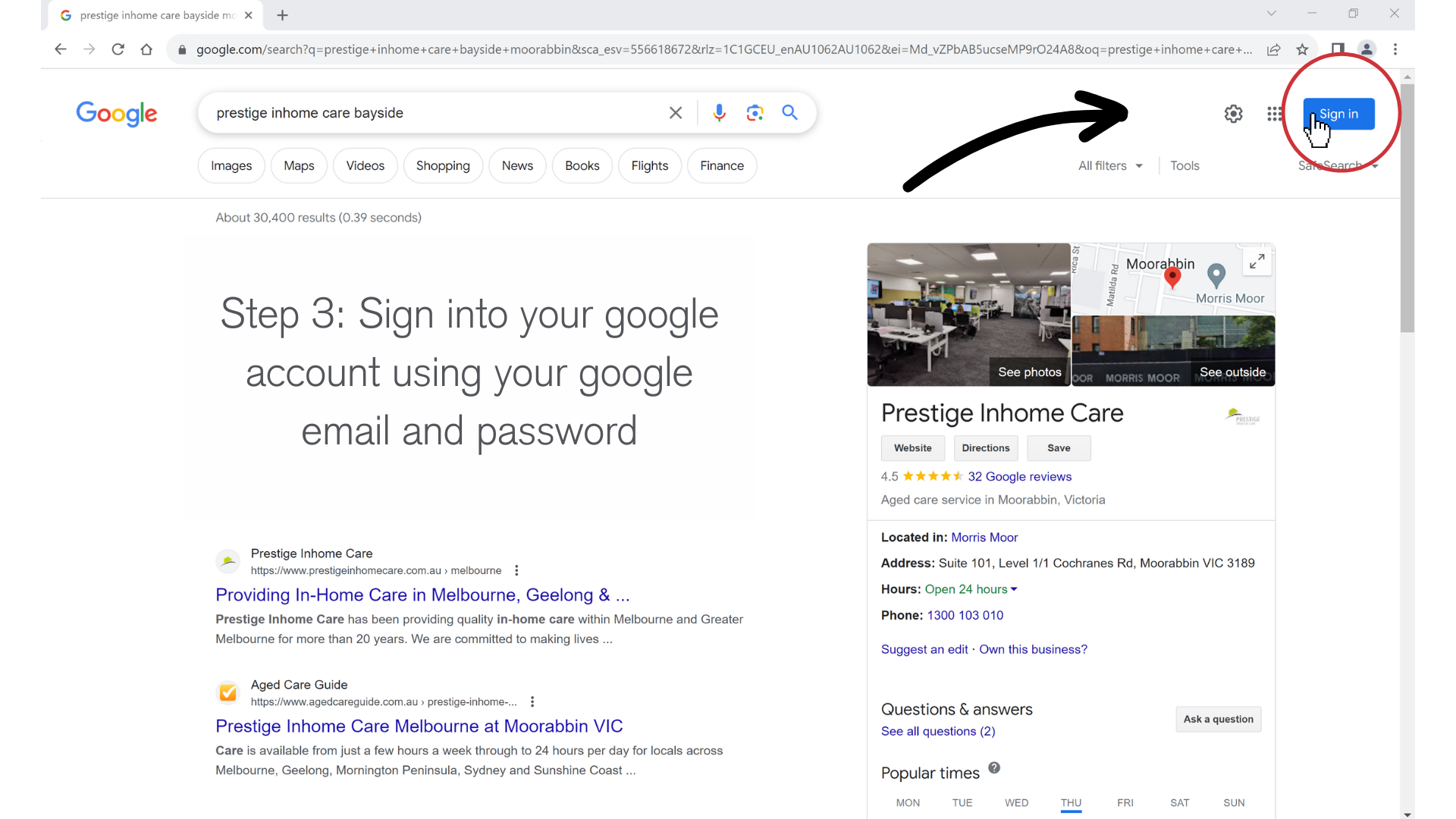1456x819 pixels.
Task: Select the Maps filter tab
Action: click(x=299, y=166)
